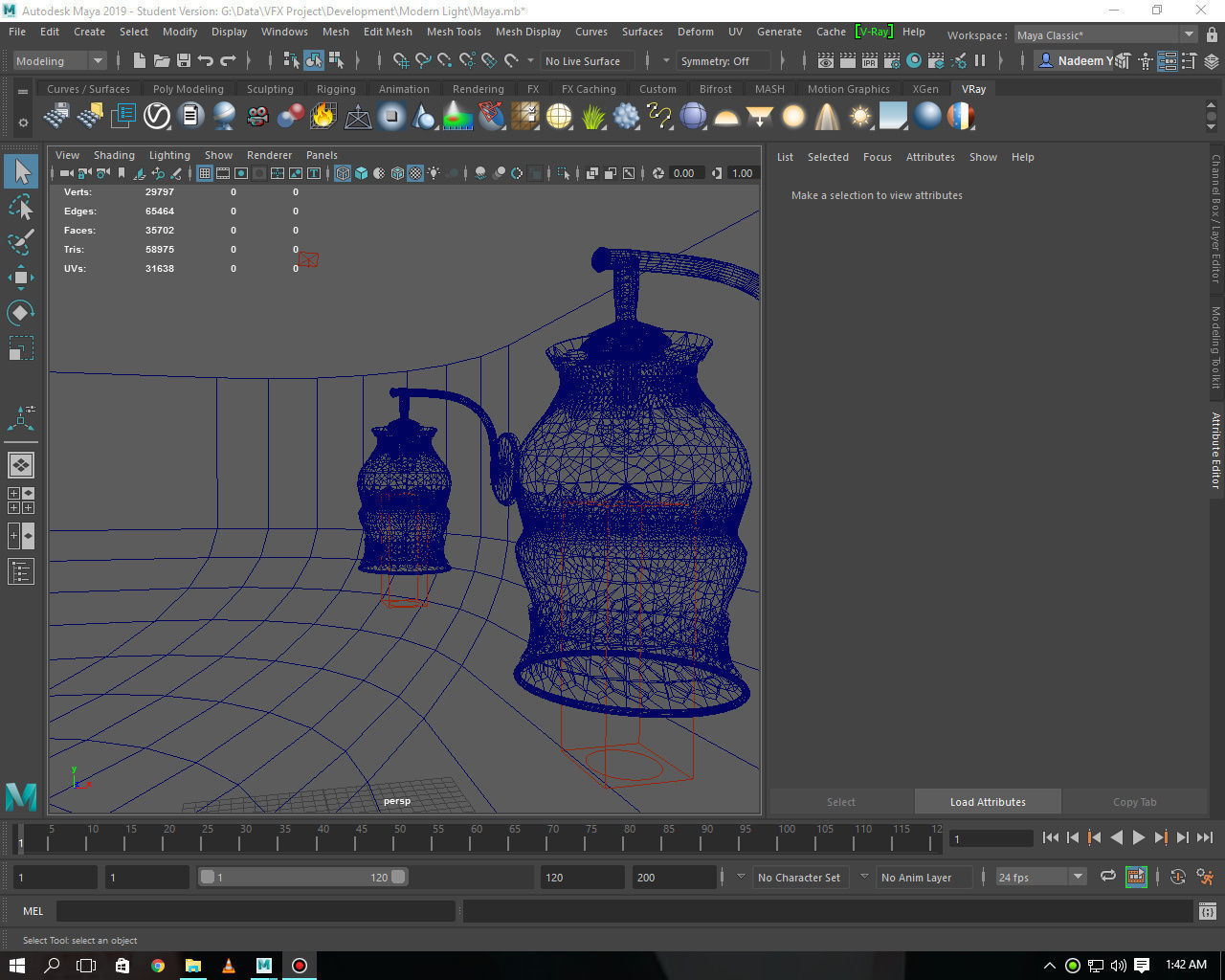Choose the Move tool in the toolbox
1225x980 pixels.
[21, 278]
